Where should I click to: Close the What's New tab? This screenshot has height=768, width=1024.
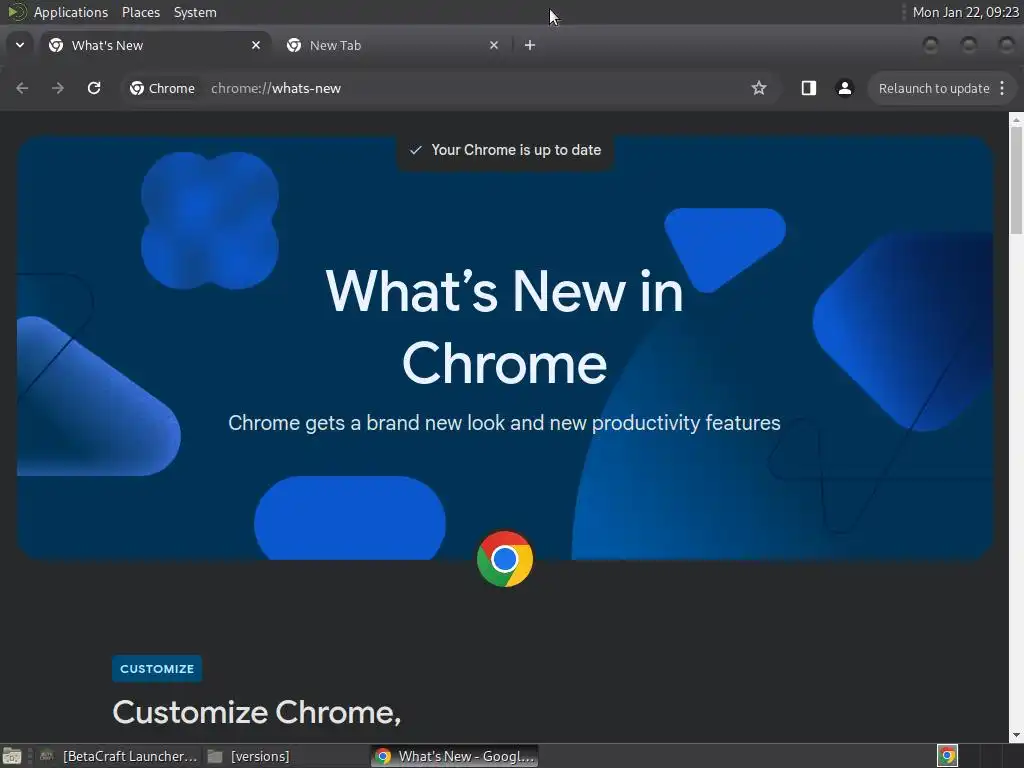coord(256,45)
